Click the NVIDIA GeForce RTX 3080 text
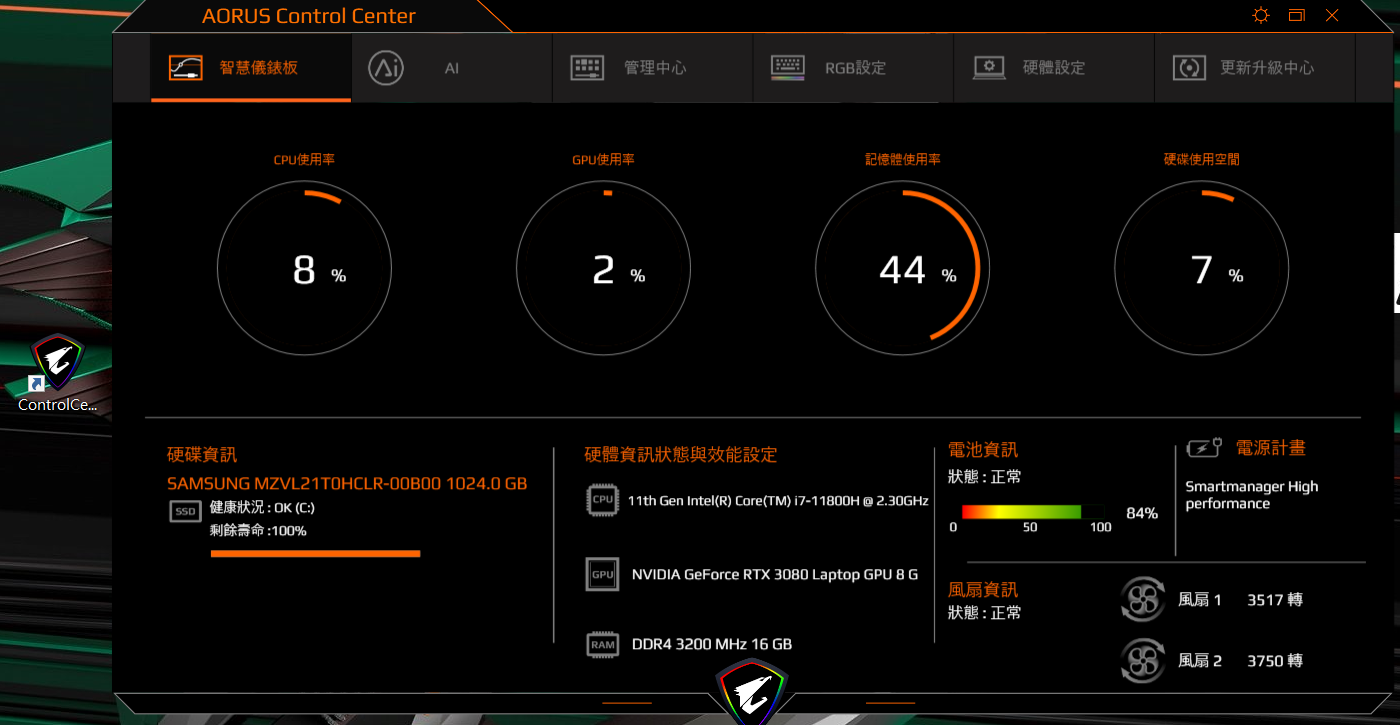Viewport: 1400px width, 725px height. pos(775,575)
